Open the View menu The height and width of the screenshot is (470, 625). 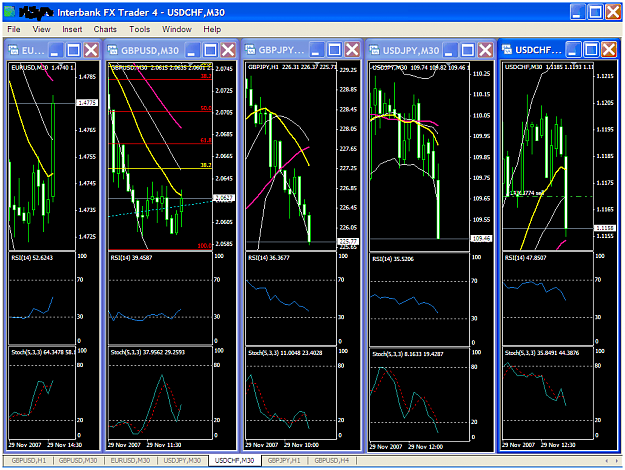41,29
